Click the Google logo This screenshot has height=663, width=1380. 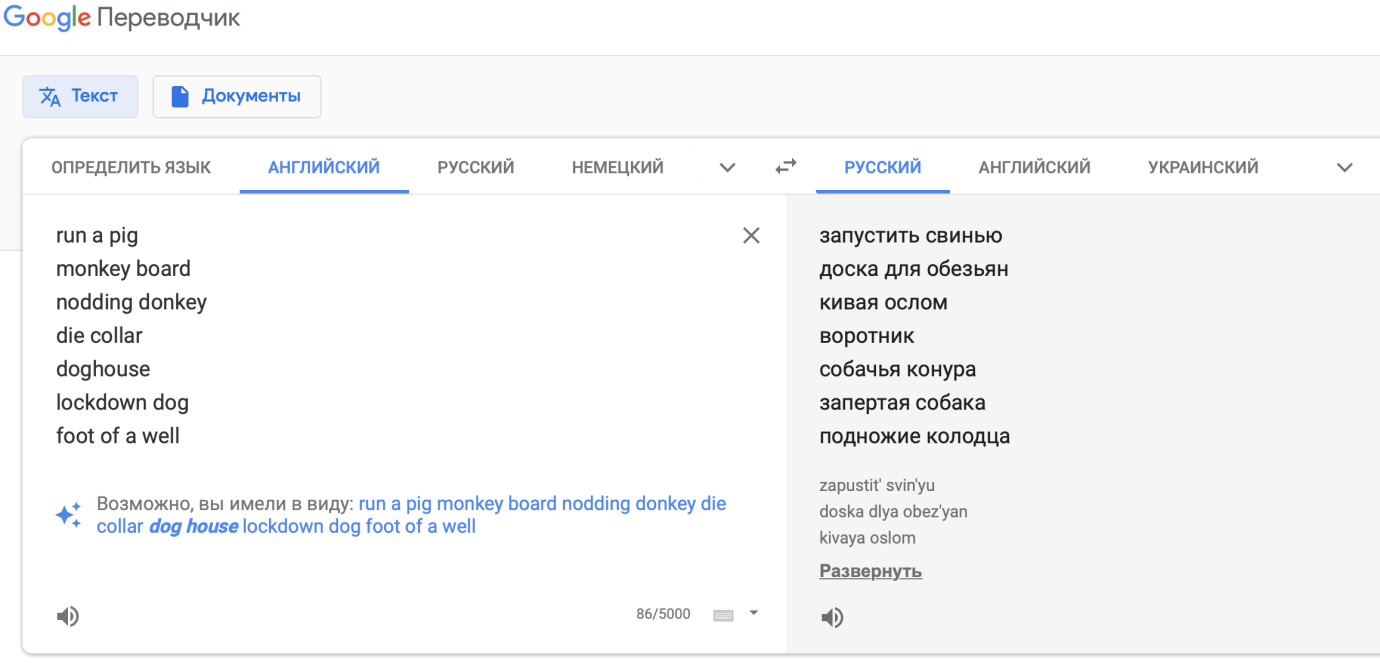pos(47,18)
